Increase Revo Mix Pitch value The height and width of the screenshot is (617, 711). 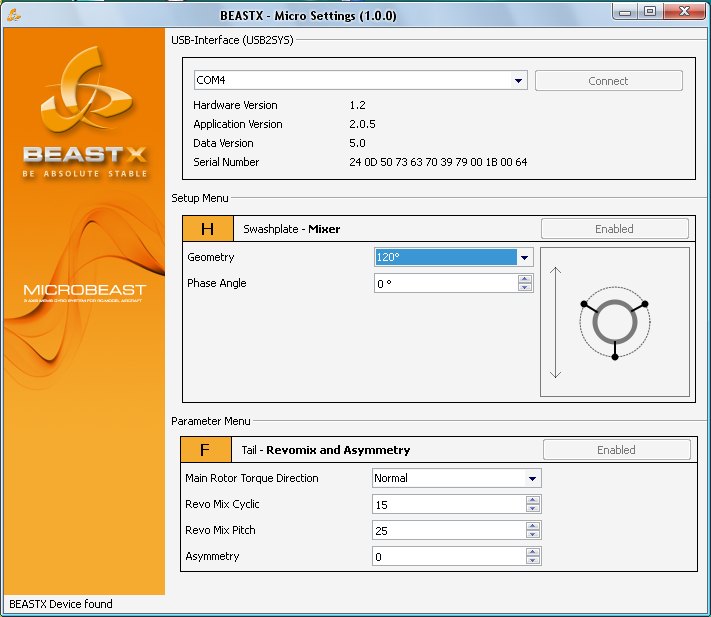(x=533, y=526)
